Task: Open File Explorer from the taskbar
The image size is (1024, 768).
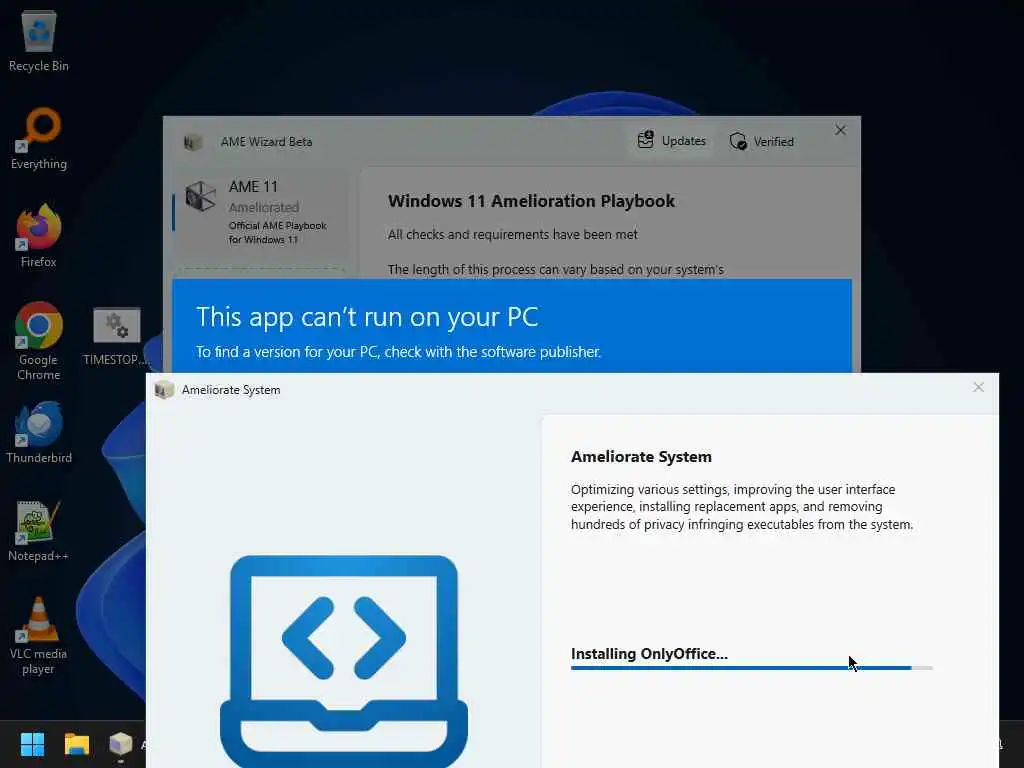Action: click(x=76, y=744)
